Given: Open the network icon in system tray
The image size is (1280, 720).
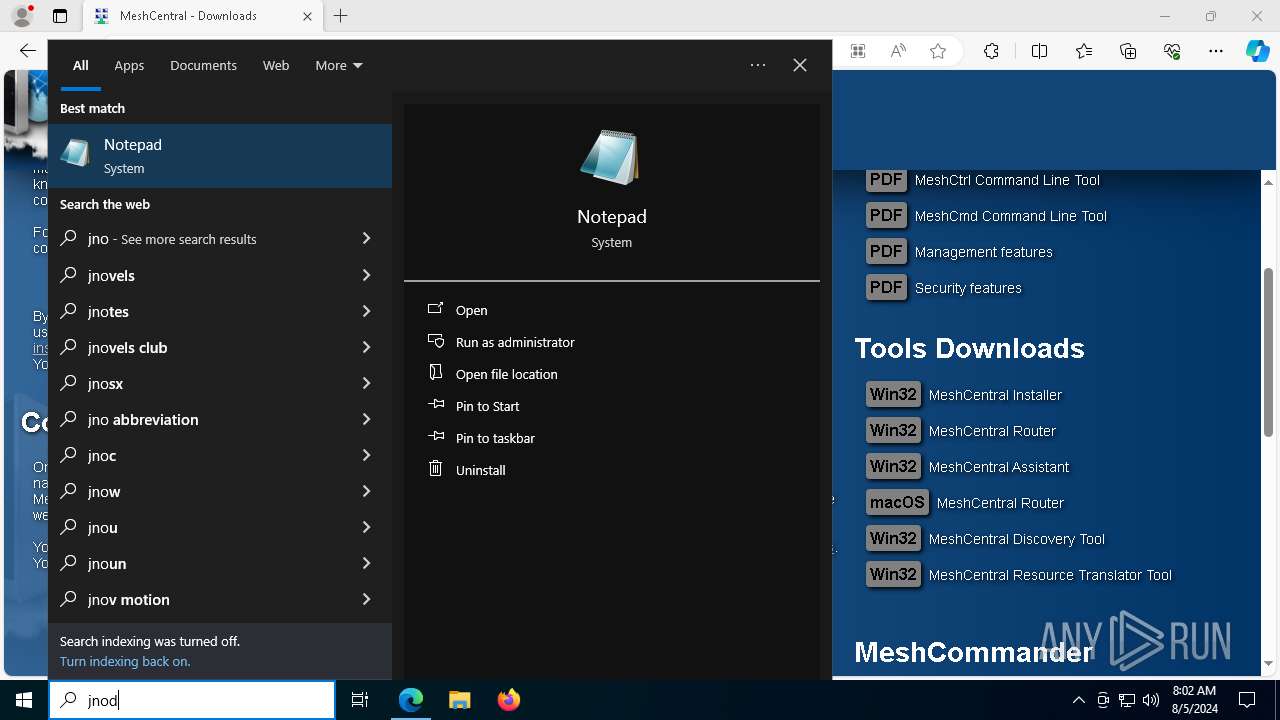Looking at the screenshot, I should click(x=1127, y=700).
